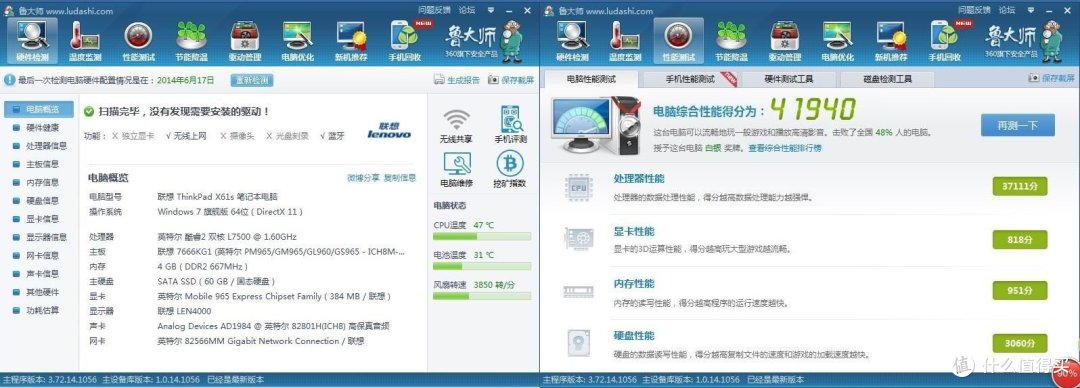This screenshot has width=1080, height=388.
Task: Click the graphics card icon beside 显卡性能
Action: (x=578, y=239)
